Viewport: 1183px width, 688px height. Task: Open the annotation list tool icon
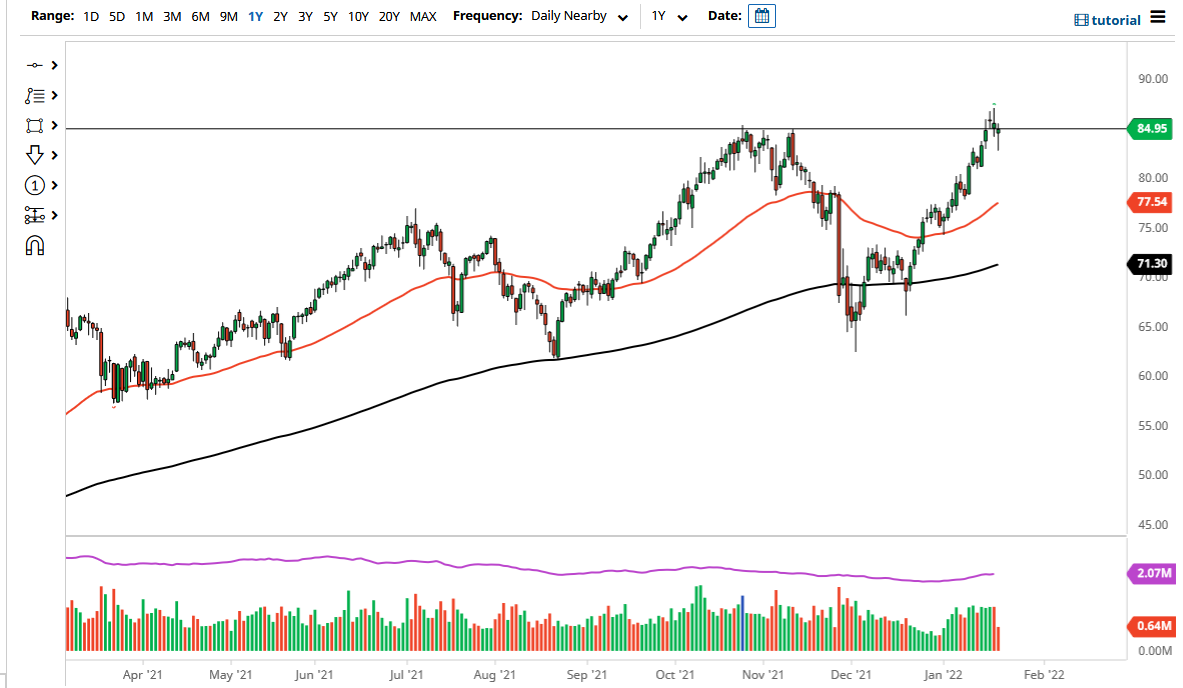(x=35, y=95)
